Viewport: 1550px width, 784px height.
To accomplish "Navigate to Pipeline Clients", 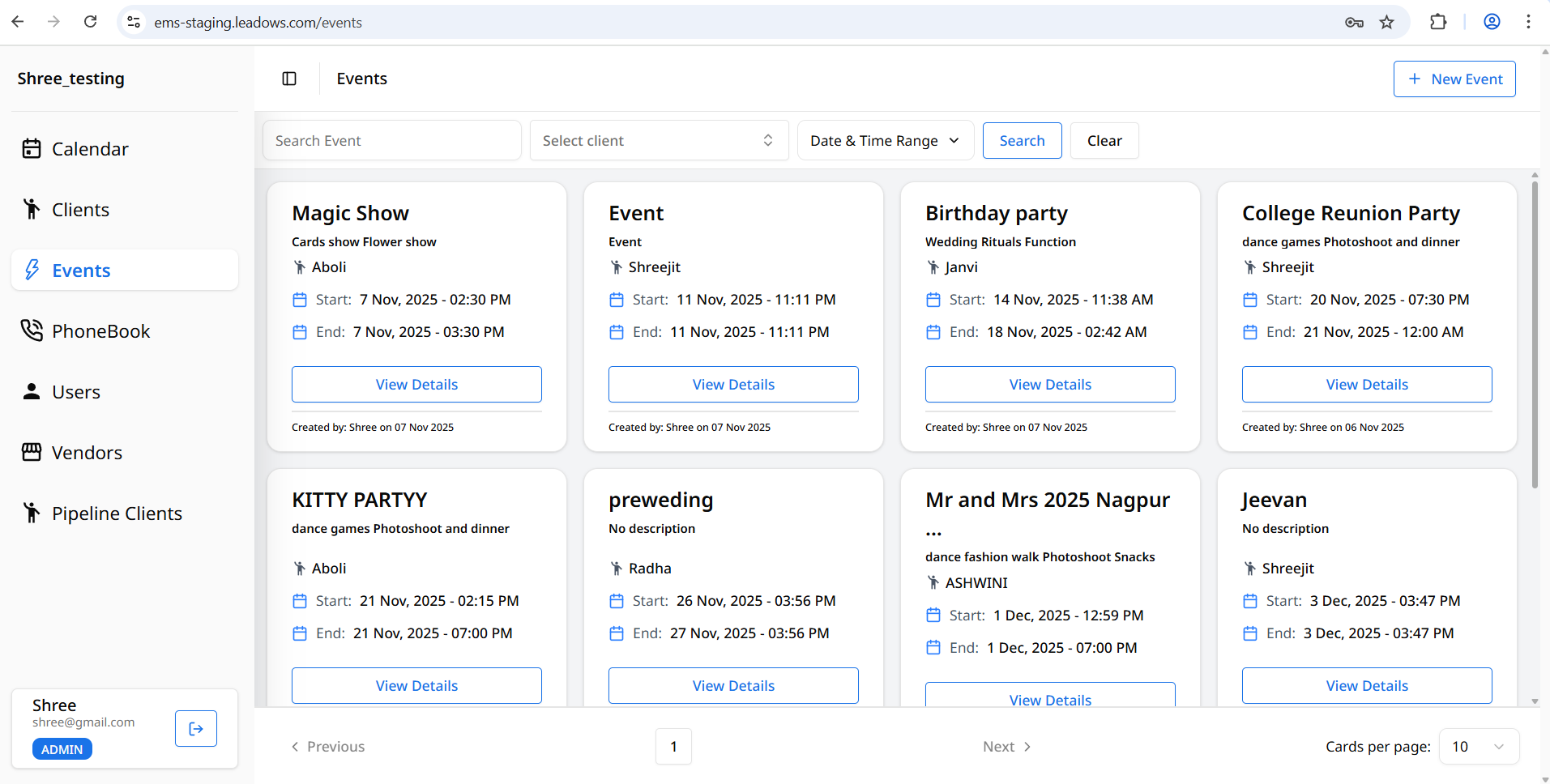I will [x=117, y=513].
